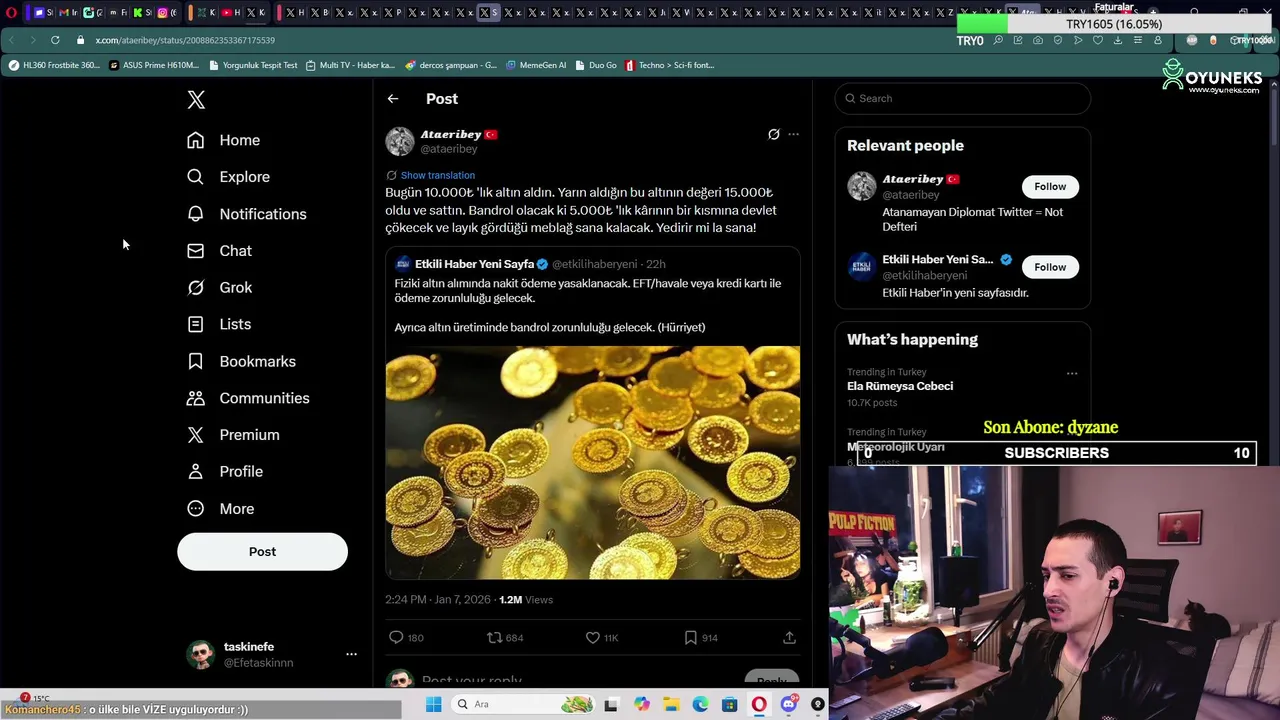Open Task View on the taskbar
Viewport: 1280px width, 720px height.
point(611,704)
